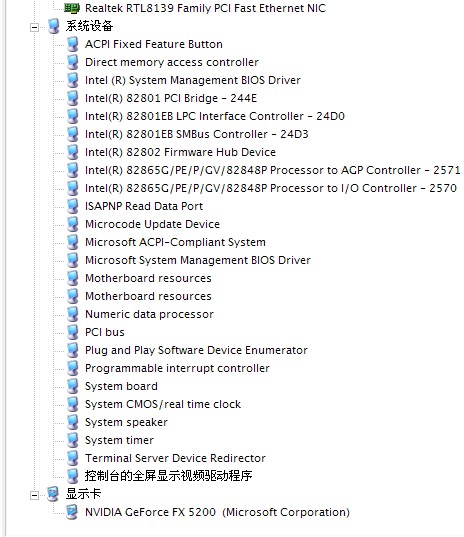Click the System speaker device icon
464x537 pixels.
click(73, 422)
